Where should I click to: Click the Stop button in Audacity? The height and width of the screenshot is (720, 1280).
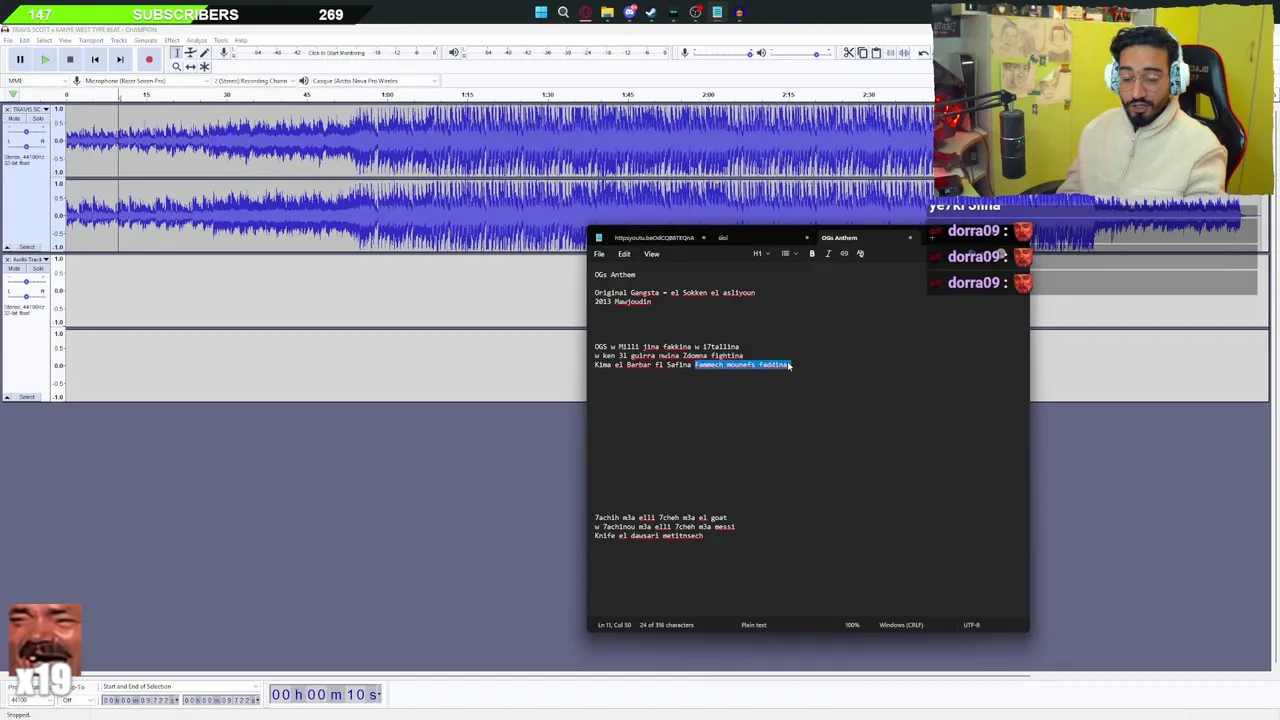point(70,60)
